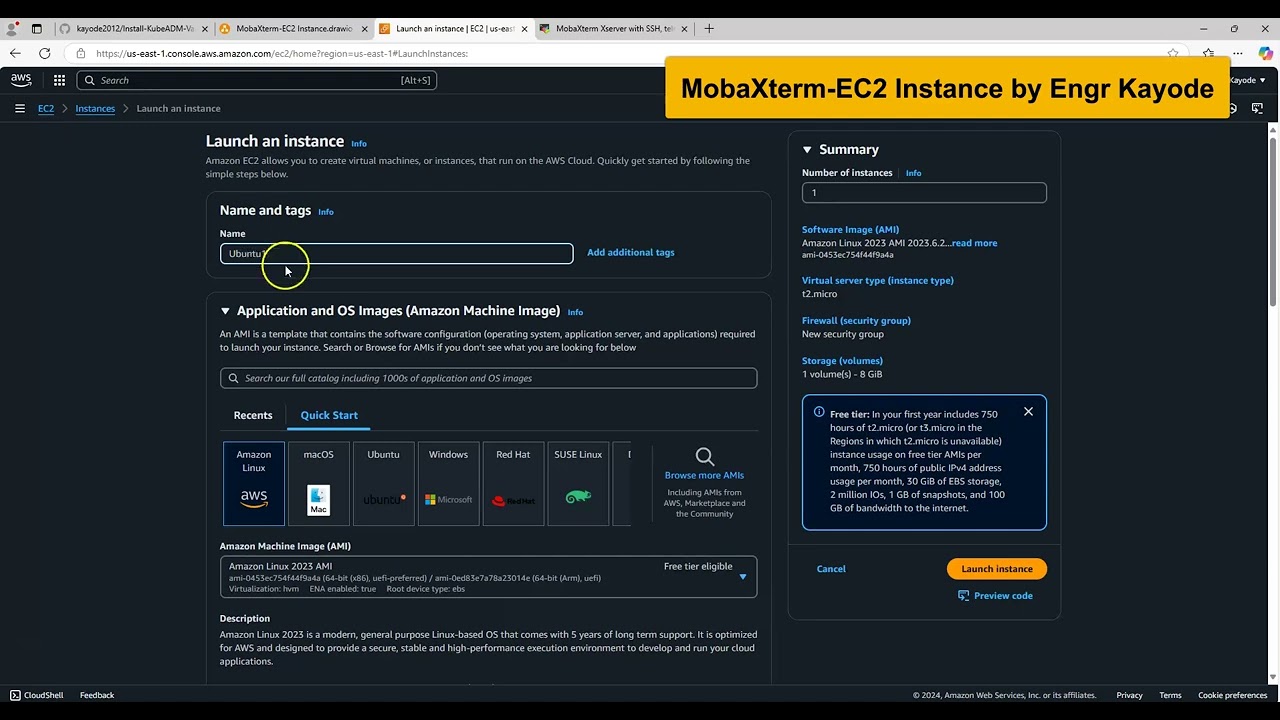Click the Free tier info icon
The height and width of the screenshot is (720, 1280).
point(819,412)
